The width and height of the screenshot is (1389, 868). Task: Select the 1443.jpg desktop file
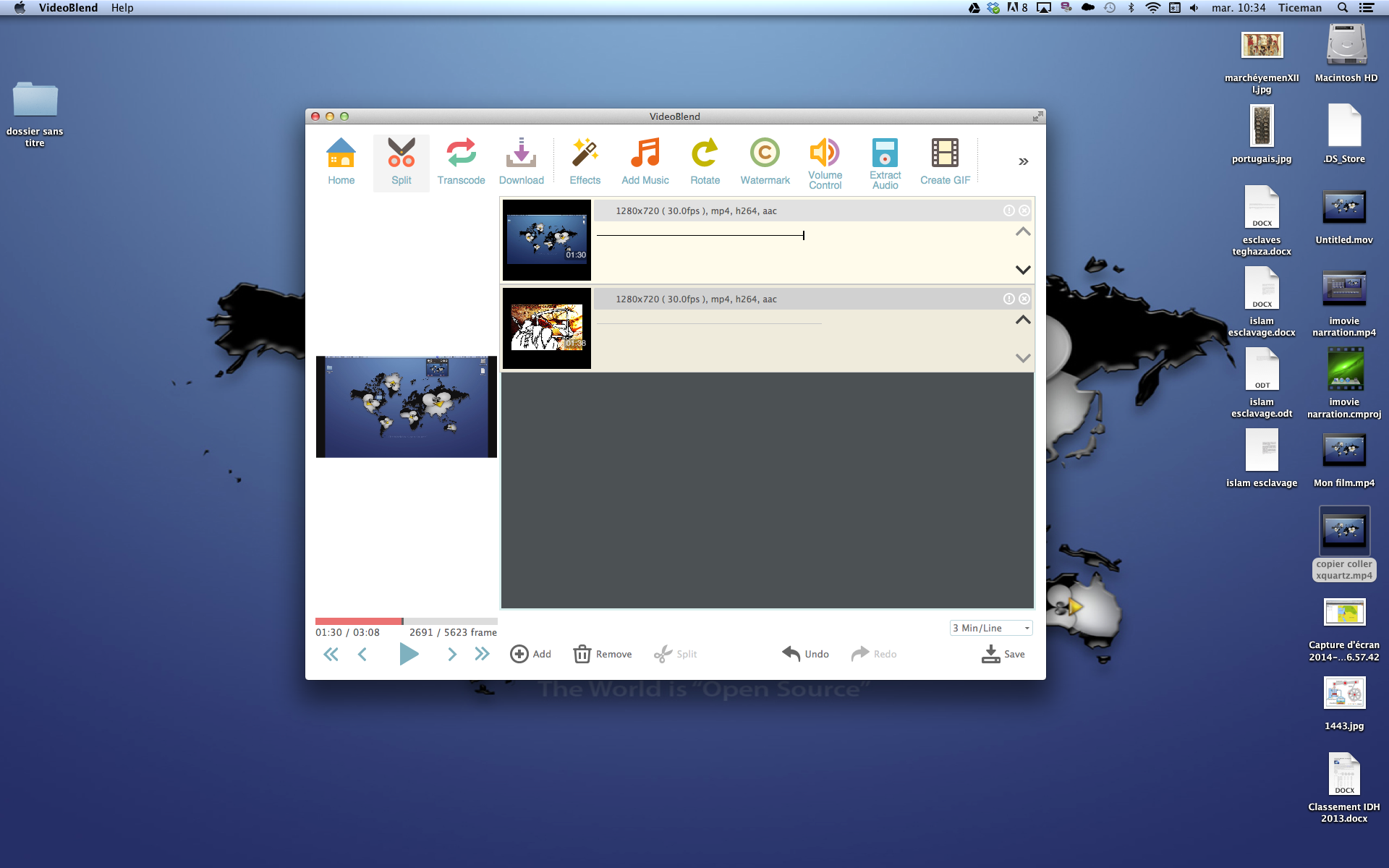click(x=1344, y=703)
